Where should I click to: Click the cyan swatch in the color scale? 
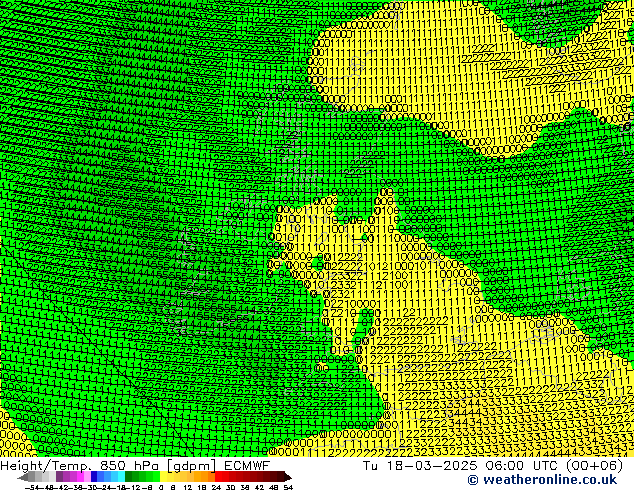(121, 477)
